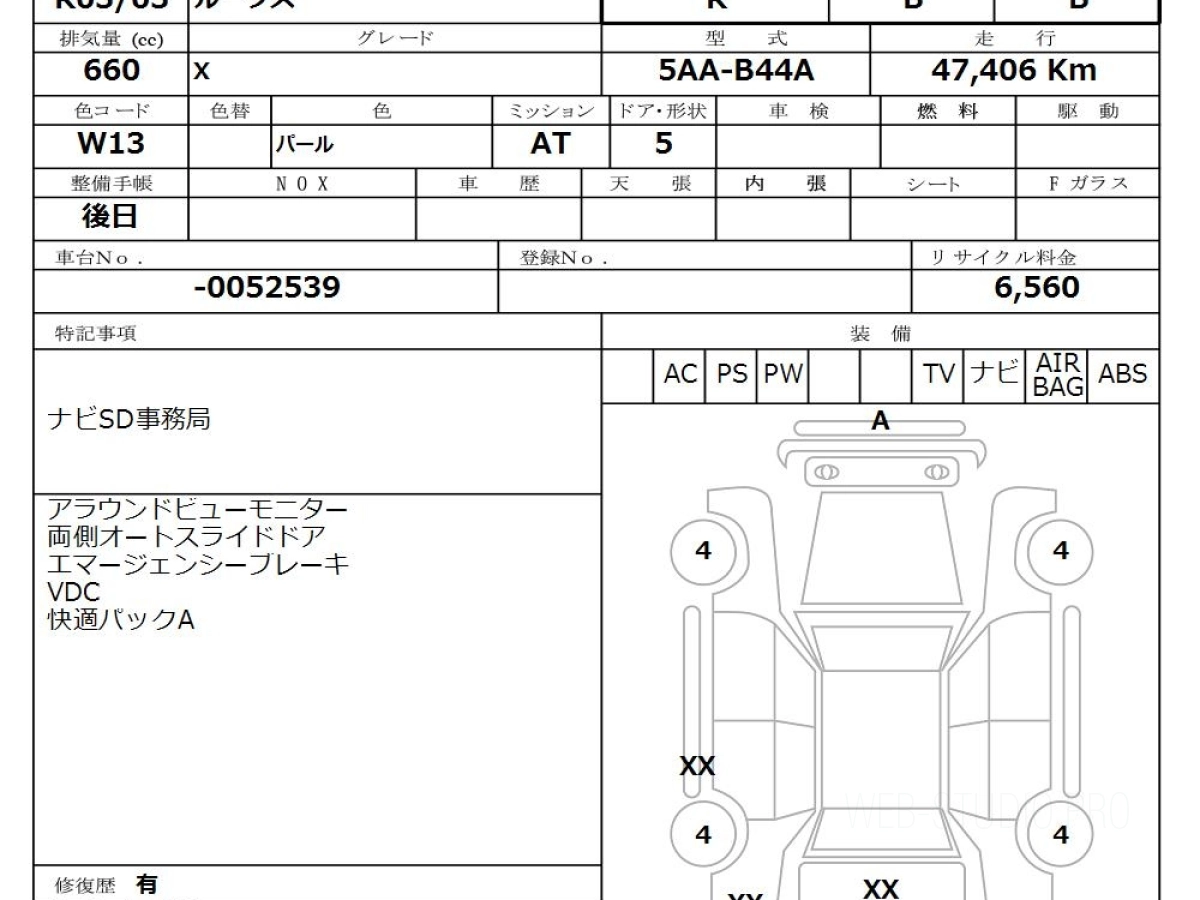Viewport: 1200px width, 900px height.
Task: Click the Fガラス header
Action: (1087, 184)
